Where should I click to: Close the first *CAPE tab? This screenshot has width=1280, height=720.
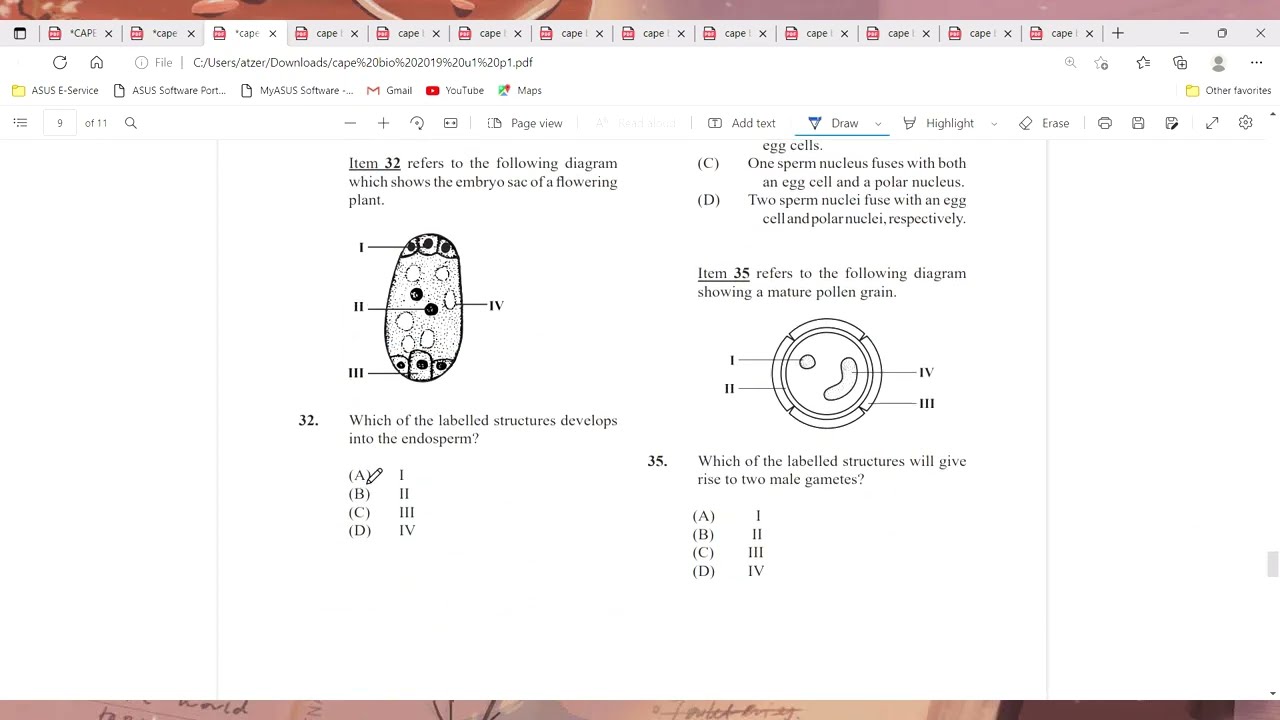(x=109, y=33)
